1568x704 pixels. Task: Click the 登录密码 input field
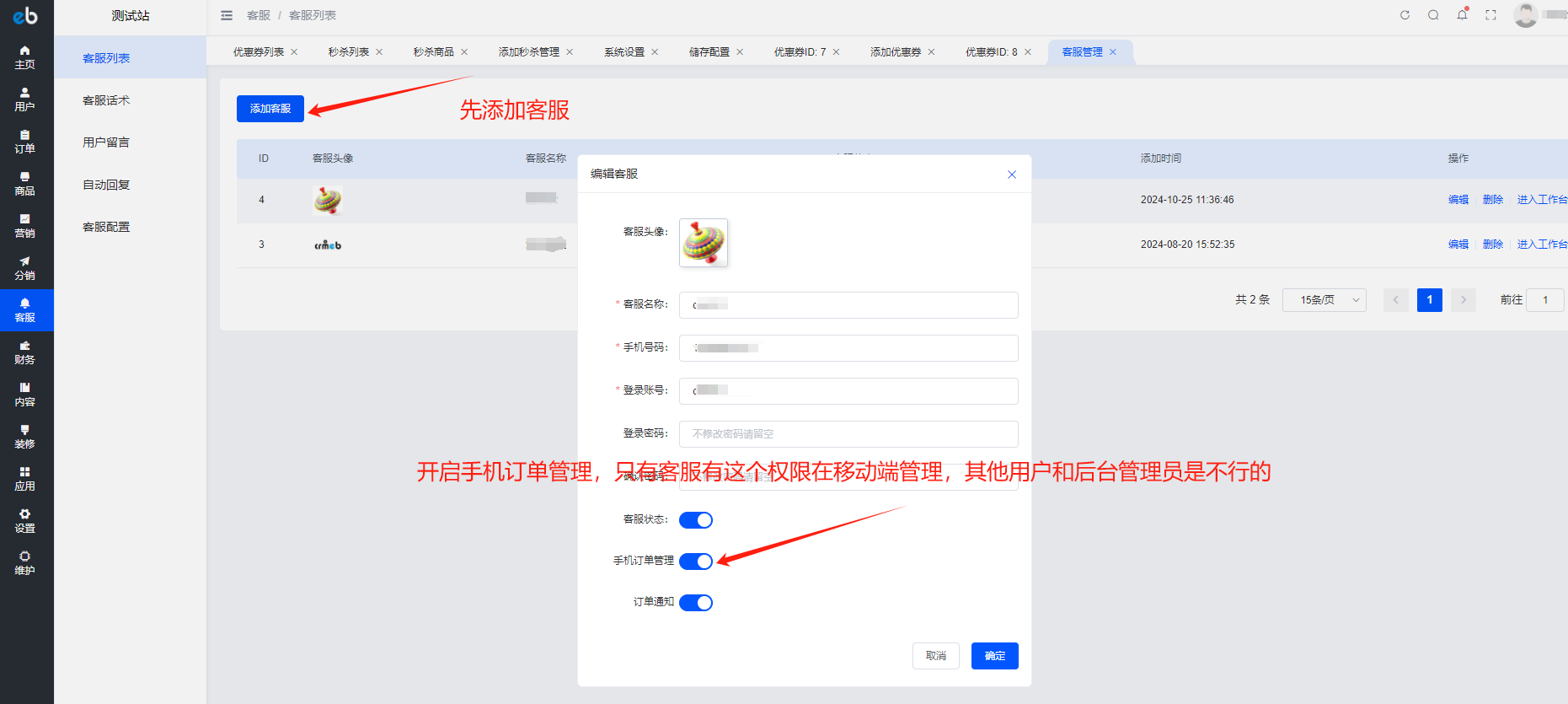(x=848, y=434)
